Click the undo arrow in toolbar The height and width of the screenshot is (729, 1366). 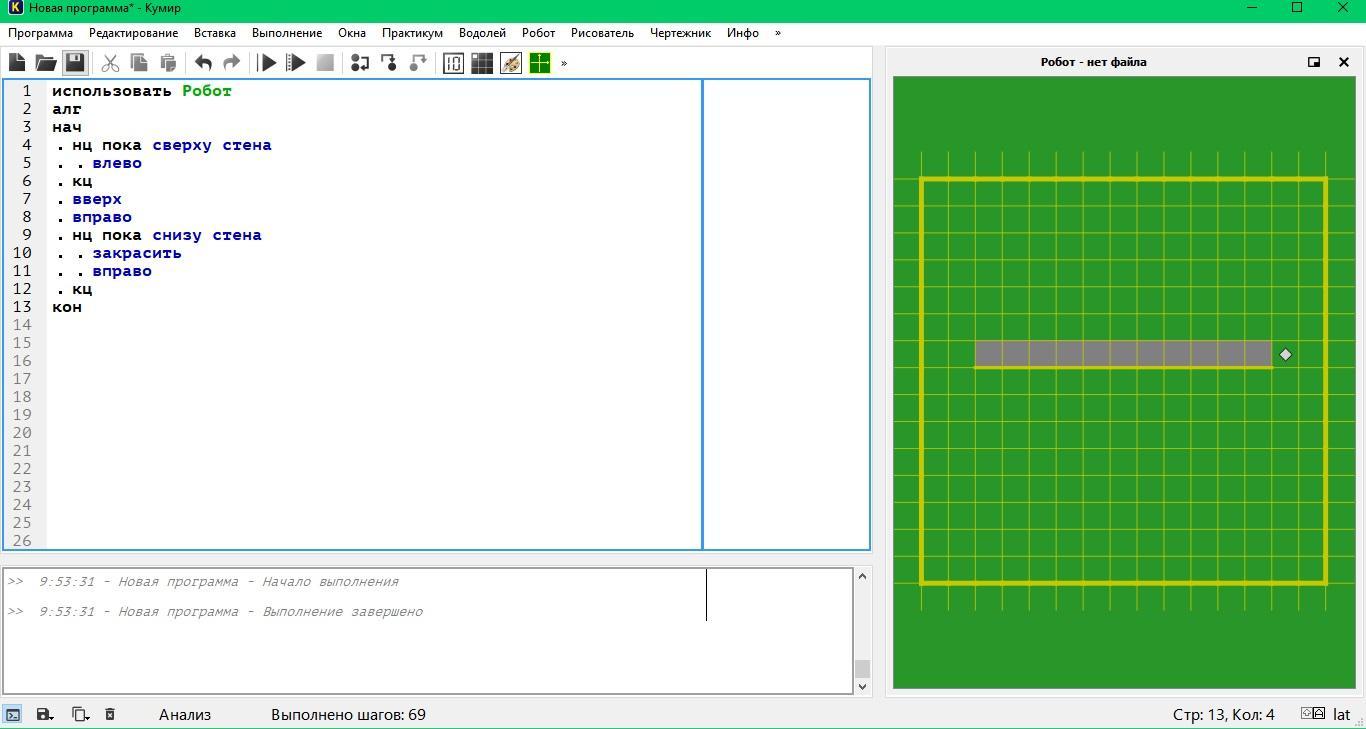point(203,63)
